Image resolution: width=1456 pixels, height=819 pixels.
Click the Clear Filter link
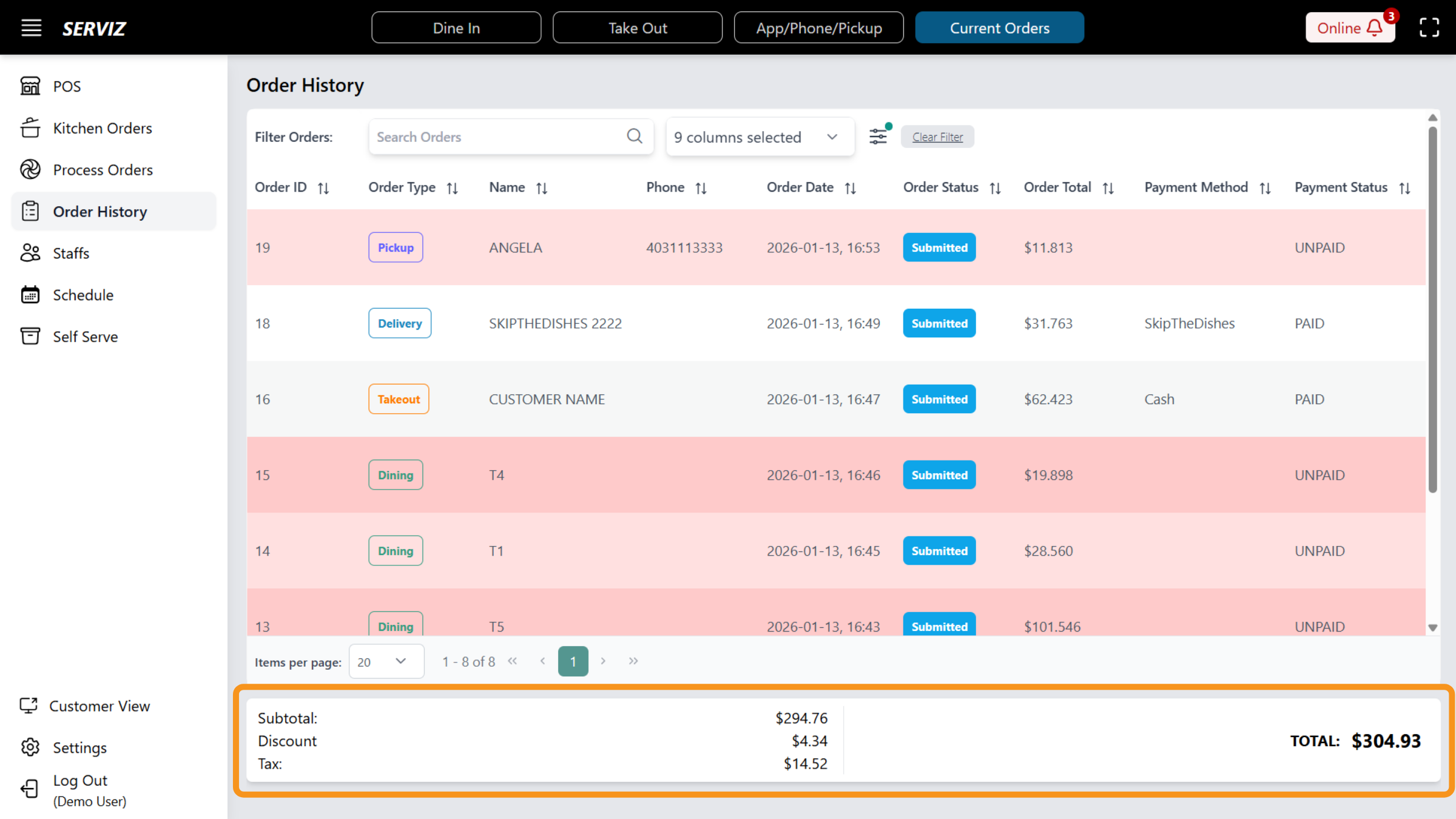coord(937,137)
